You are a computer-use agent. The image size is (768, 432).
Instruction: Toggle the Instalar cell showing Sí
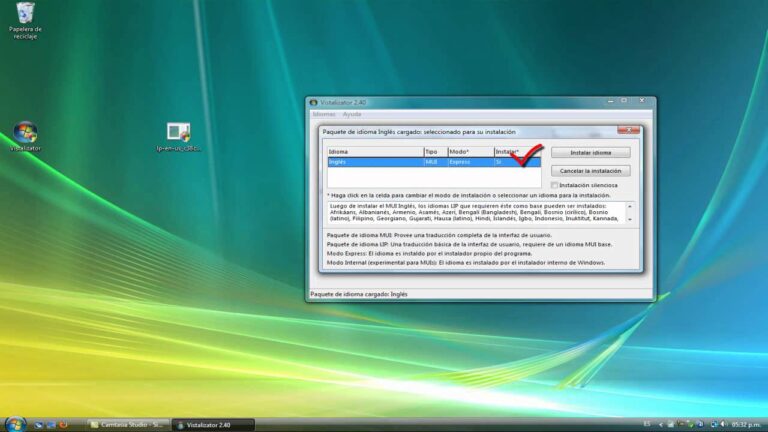pos(499,161)
